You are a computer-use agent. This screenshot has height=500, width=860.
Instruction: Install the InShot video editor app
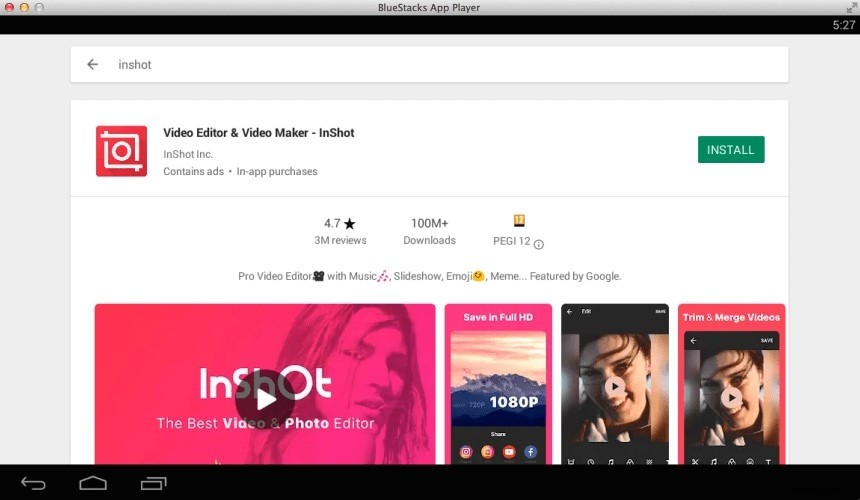[x=731, y=150]
